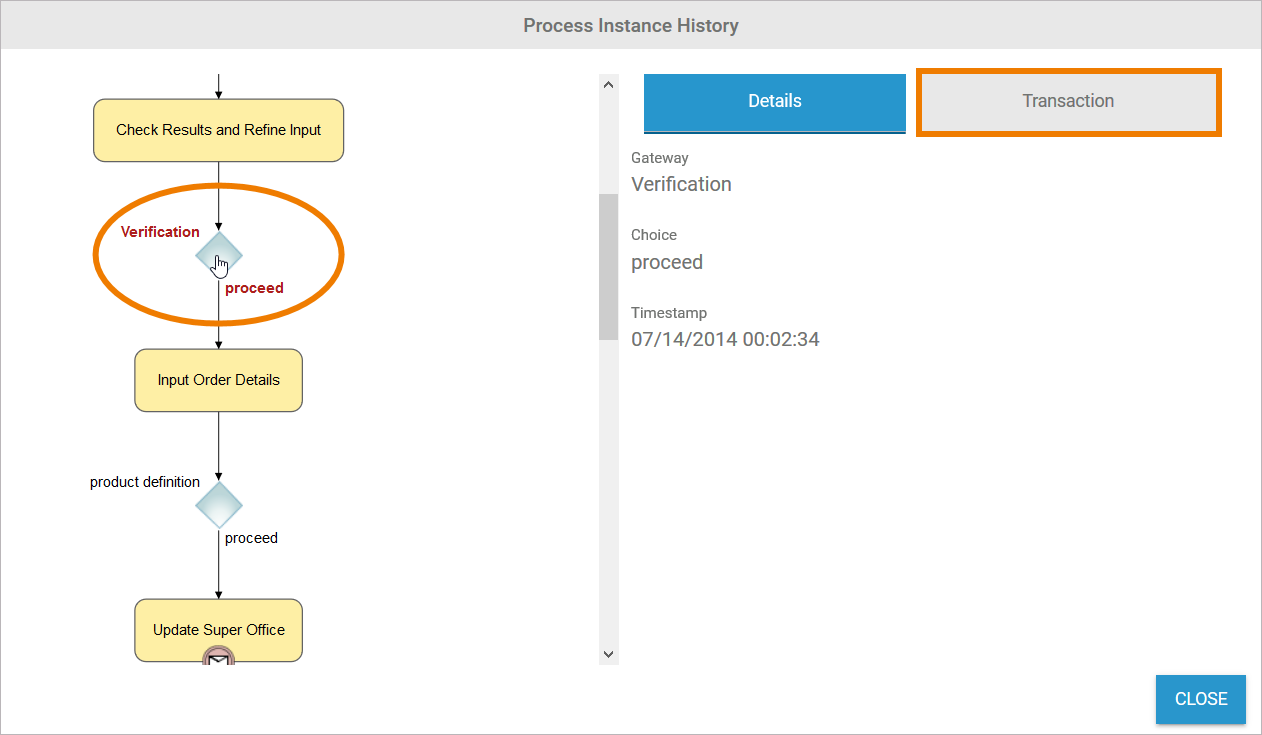Click the Process Instance History title bar
1262x735 pixels.
pos(631,25)
